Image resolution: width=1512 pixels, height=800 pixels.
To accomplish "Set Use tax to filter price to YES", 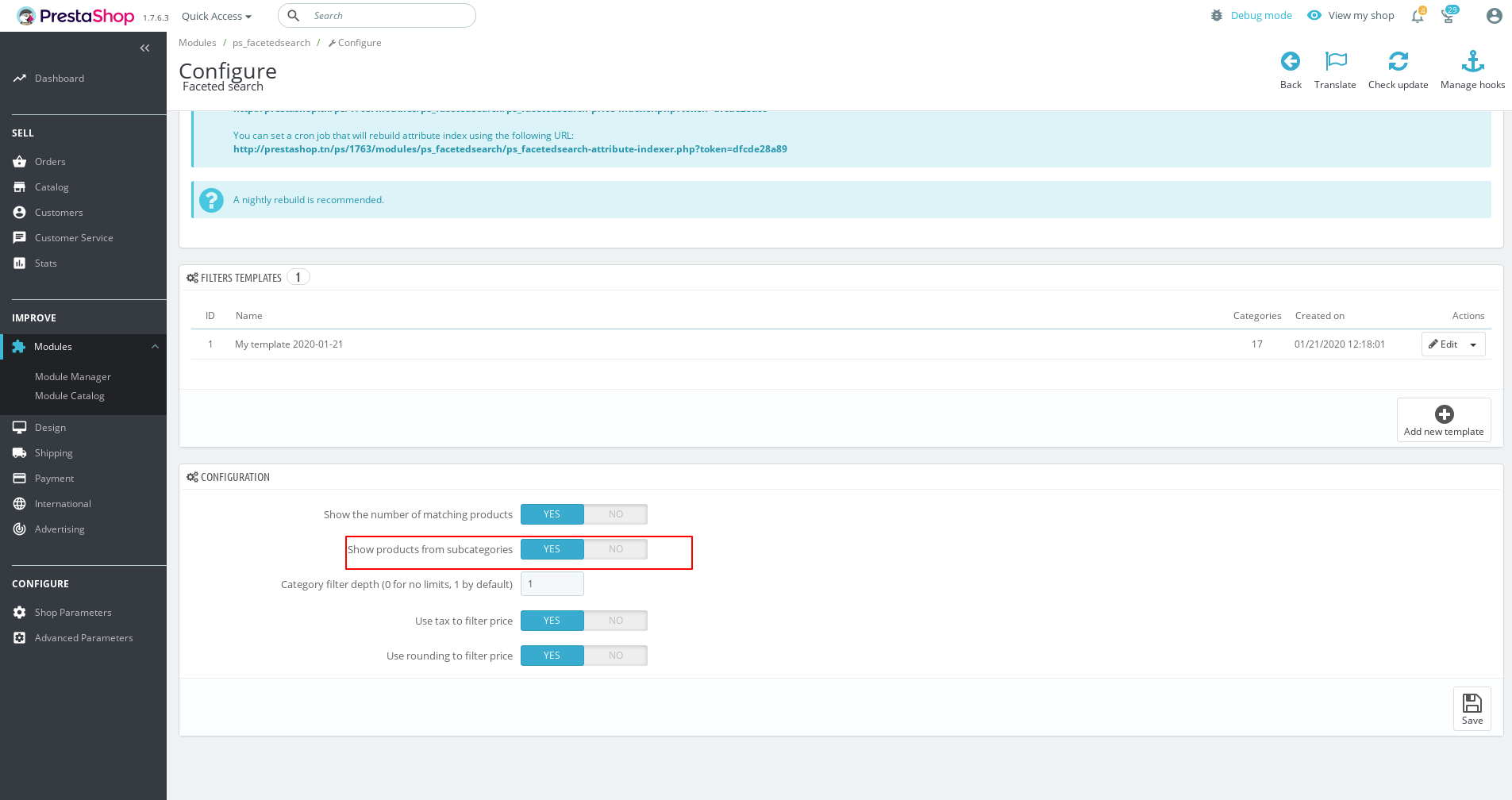I will (x=552, y=621).
